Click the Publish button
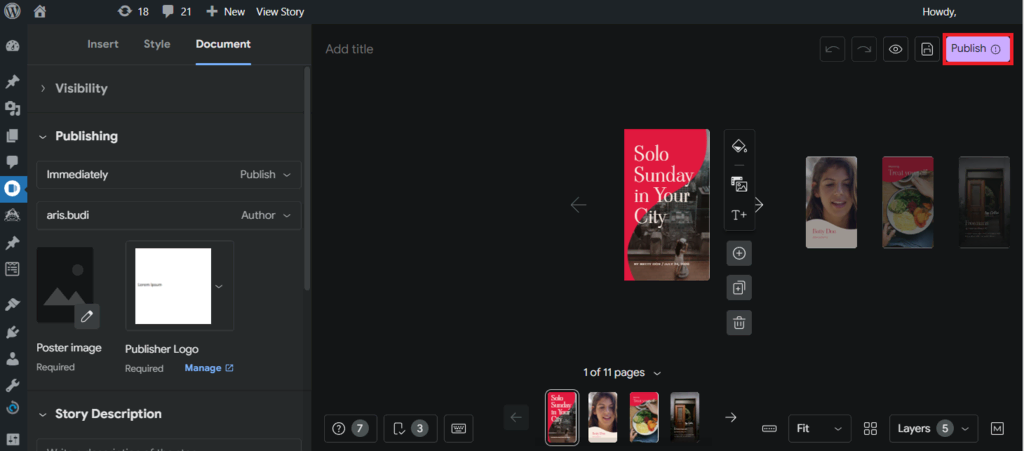Viewport: 1024px width, 451px height. point(978,49)
